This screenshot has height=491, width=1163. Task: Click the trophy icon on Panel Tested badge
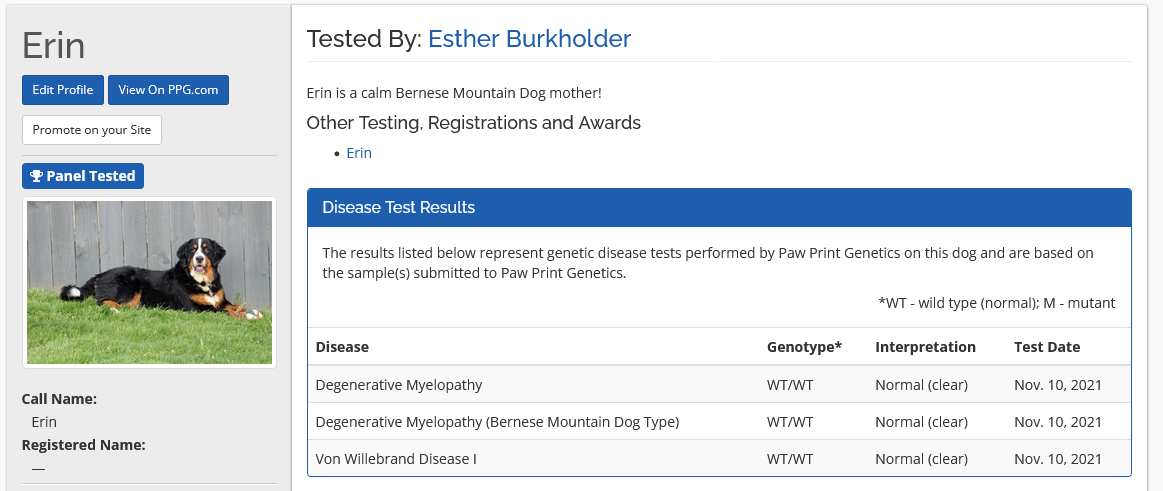click(36, 176)
